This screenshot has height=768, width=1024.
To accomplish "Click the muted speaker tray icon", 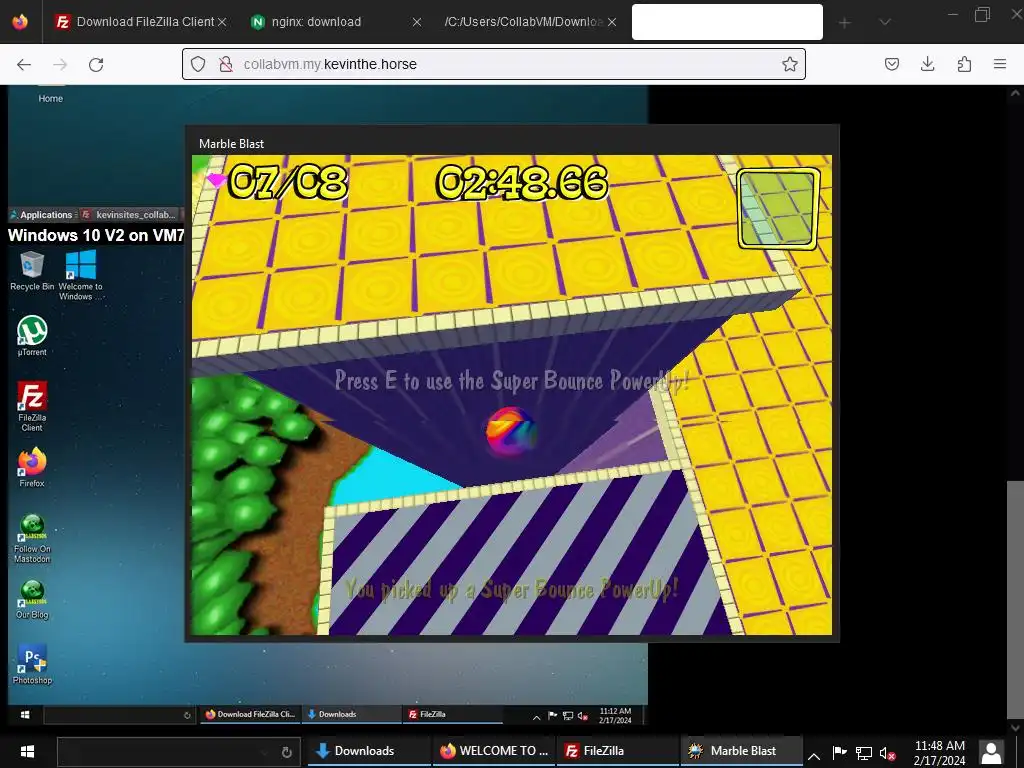I will click(887, 754).
